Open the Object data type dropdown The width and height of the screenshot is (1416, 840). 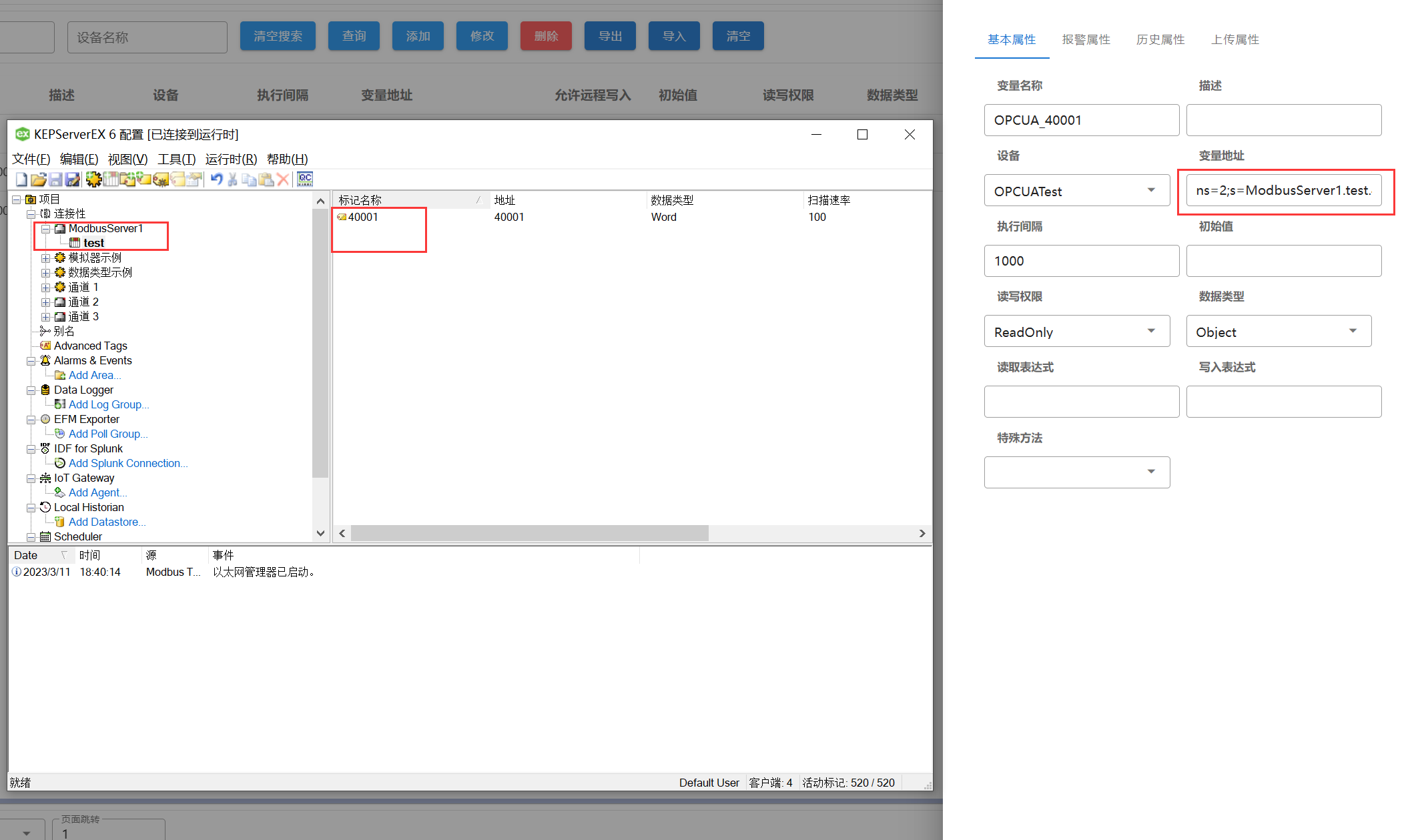1278,332
